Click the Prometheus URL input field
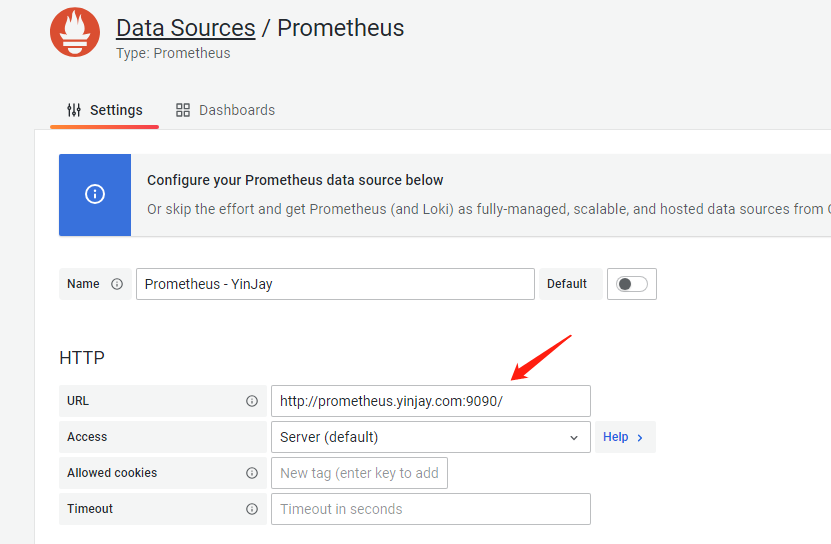This screenshot has width=831, height=544. pos(430,401)
